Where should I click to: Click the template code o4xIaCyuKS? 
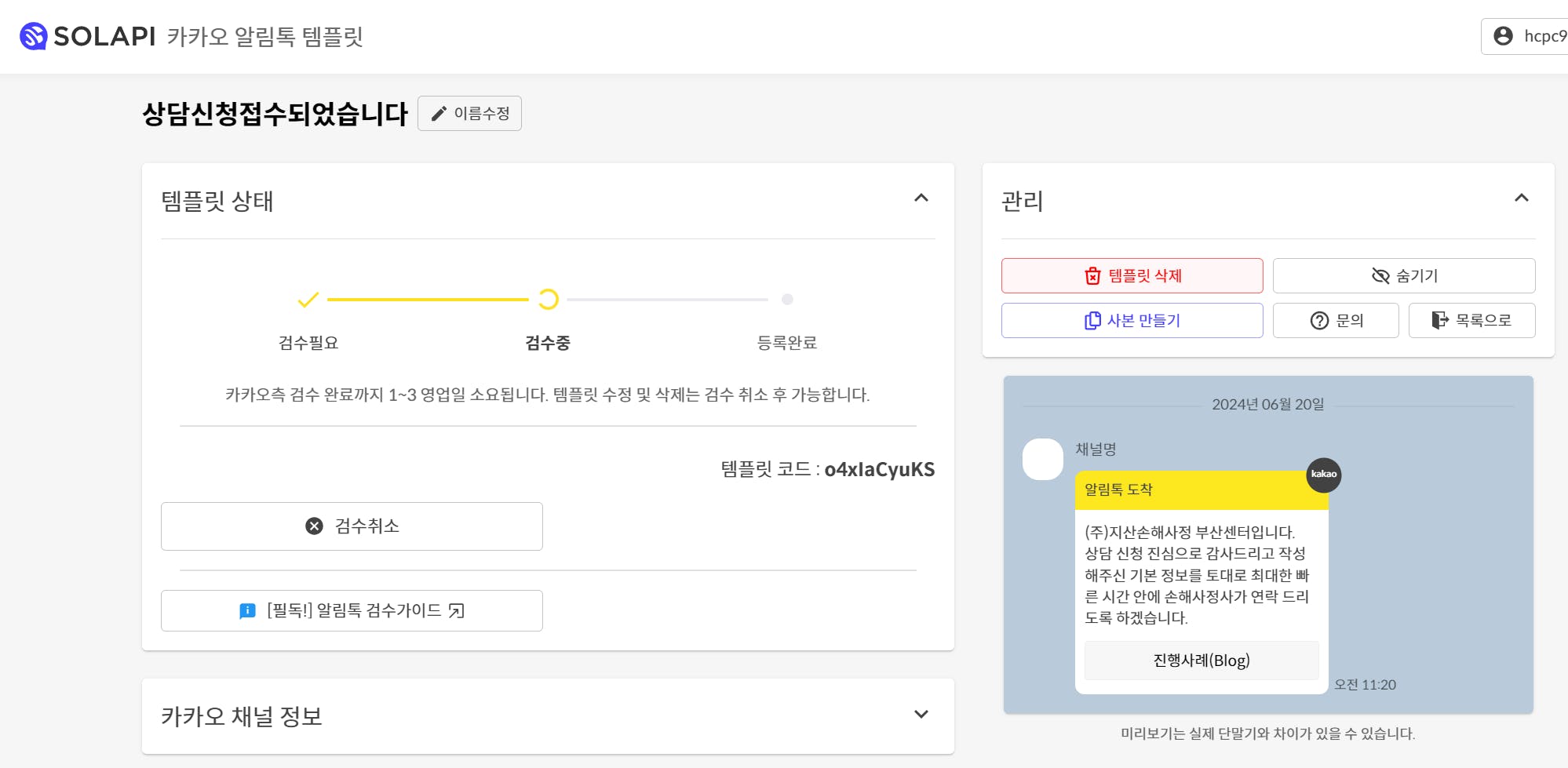tap(879, 470)
